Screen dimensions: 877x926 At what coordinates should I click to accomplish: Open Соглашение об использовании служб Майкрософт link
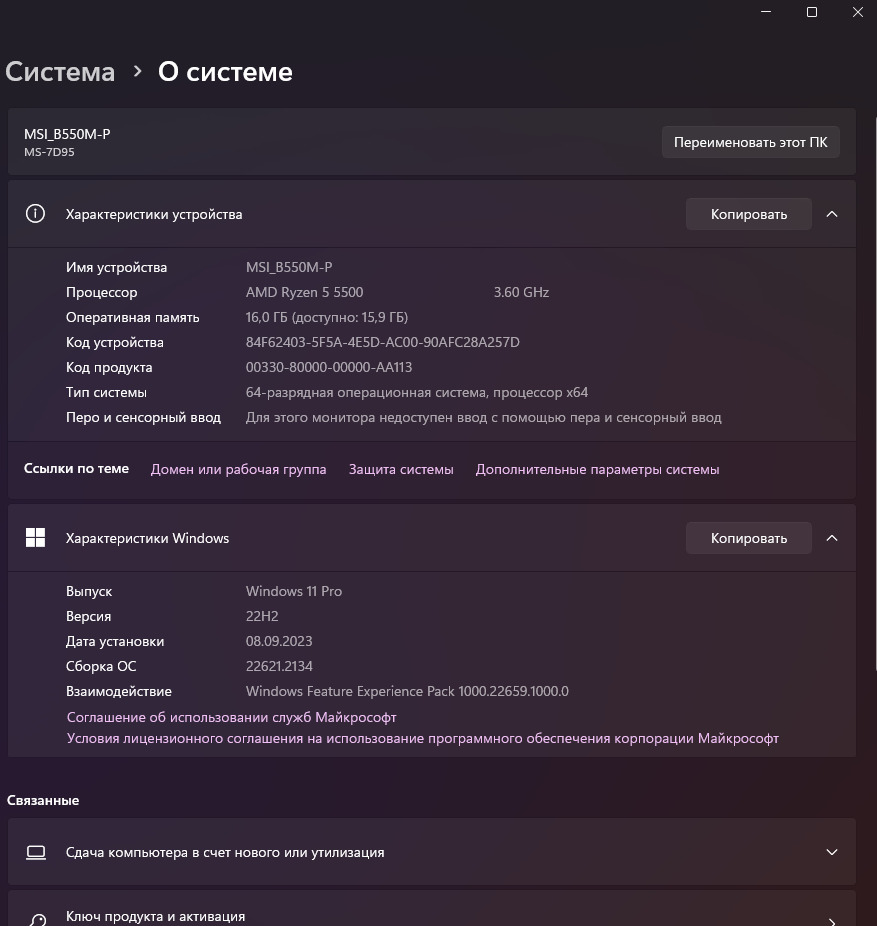tap(232, 717)
